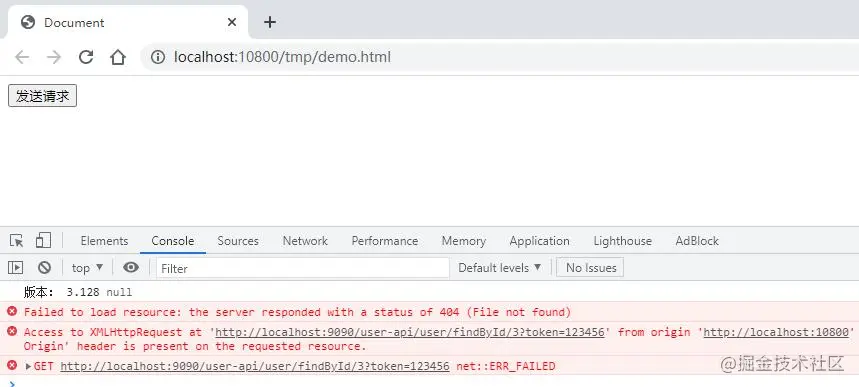Click the Origin' header is present text line
This screenshot has height=387, width=859.
[195, 346]
